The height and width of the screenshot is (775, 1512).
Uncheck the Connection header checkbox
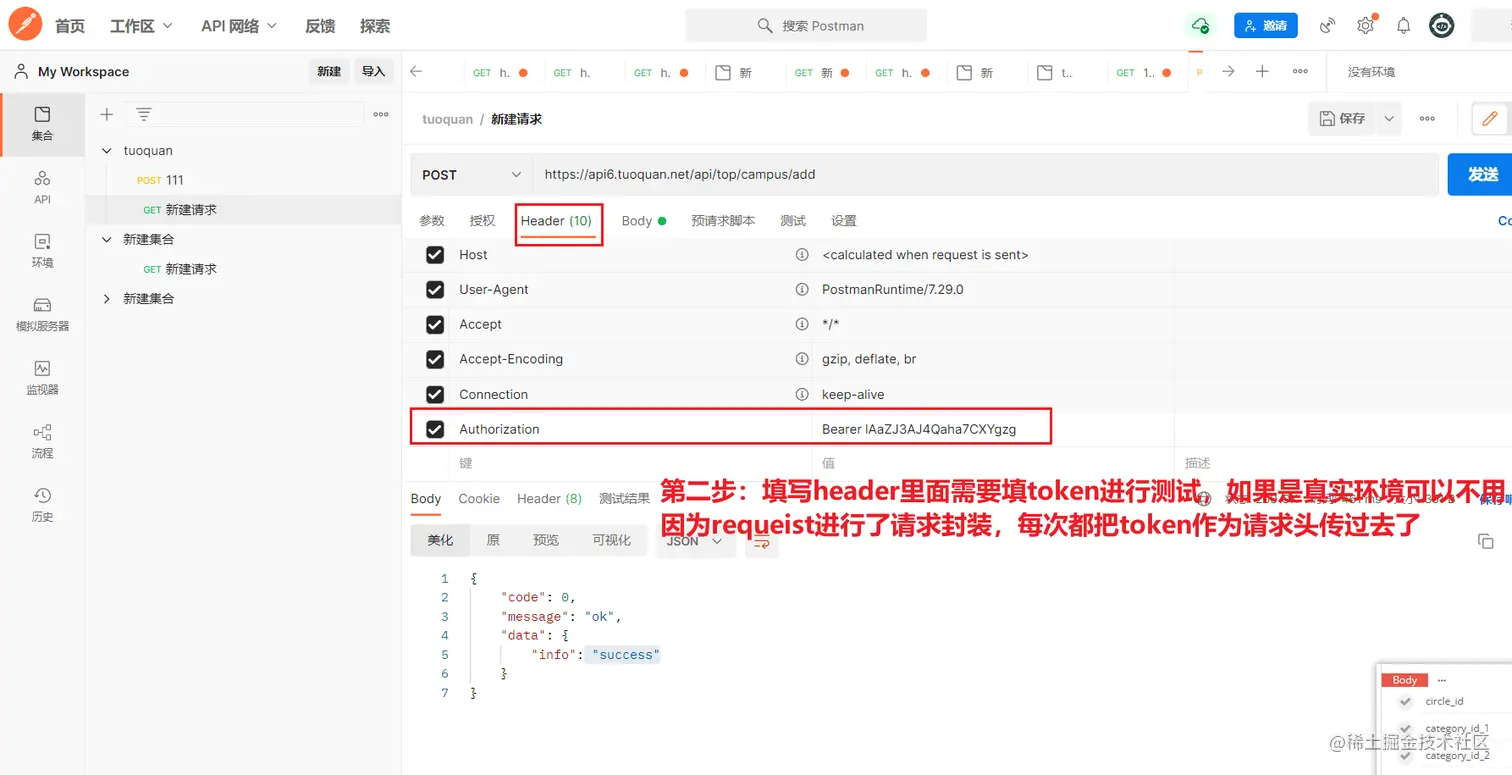point(435,394)
